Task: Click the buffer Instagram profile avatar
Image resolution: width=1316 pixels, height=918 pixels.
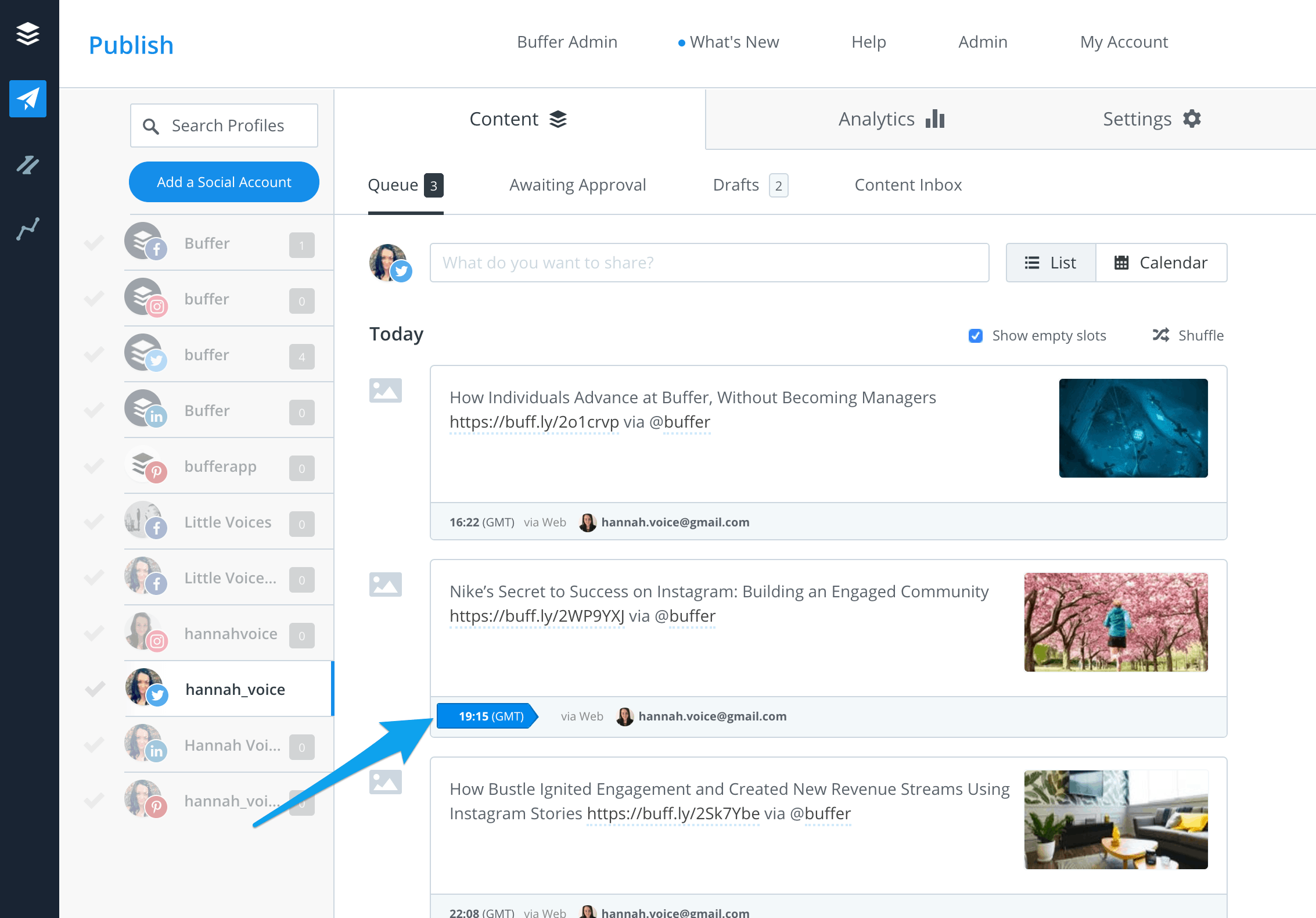Action: pyautogui.click(x=145, y=297)
